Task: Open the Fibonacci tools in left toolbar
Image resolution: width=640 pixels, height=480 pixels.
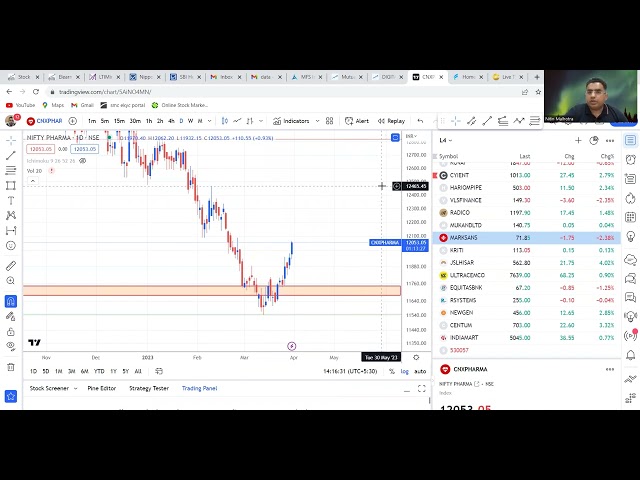Action: click(11, 170)
